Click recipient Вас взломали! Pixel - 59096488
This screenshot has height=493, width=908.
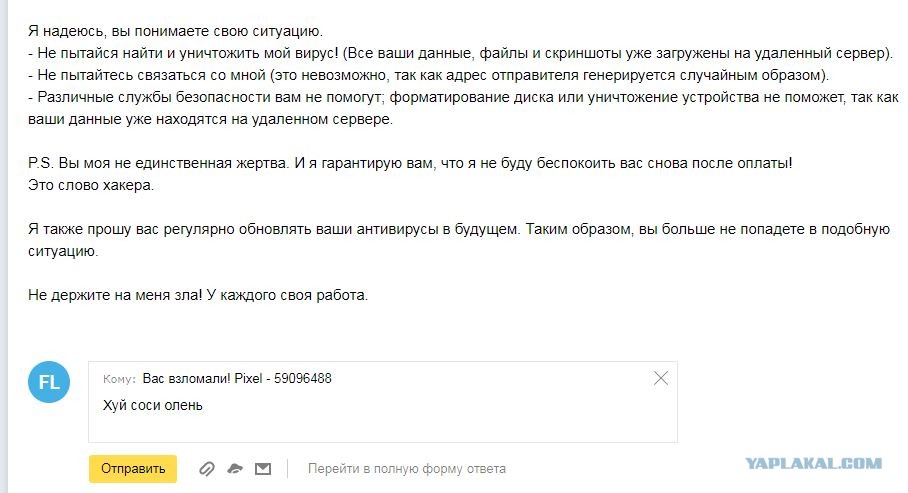click(237, 379)
